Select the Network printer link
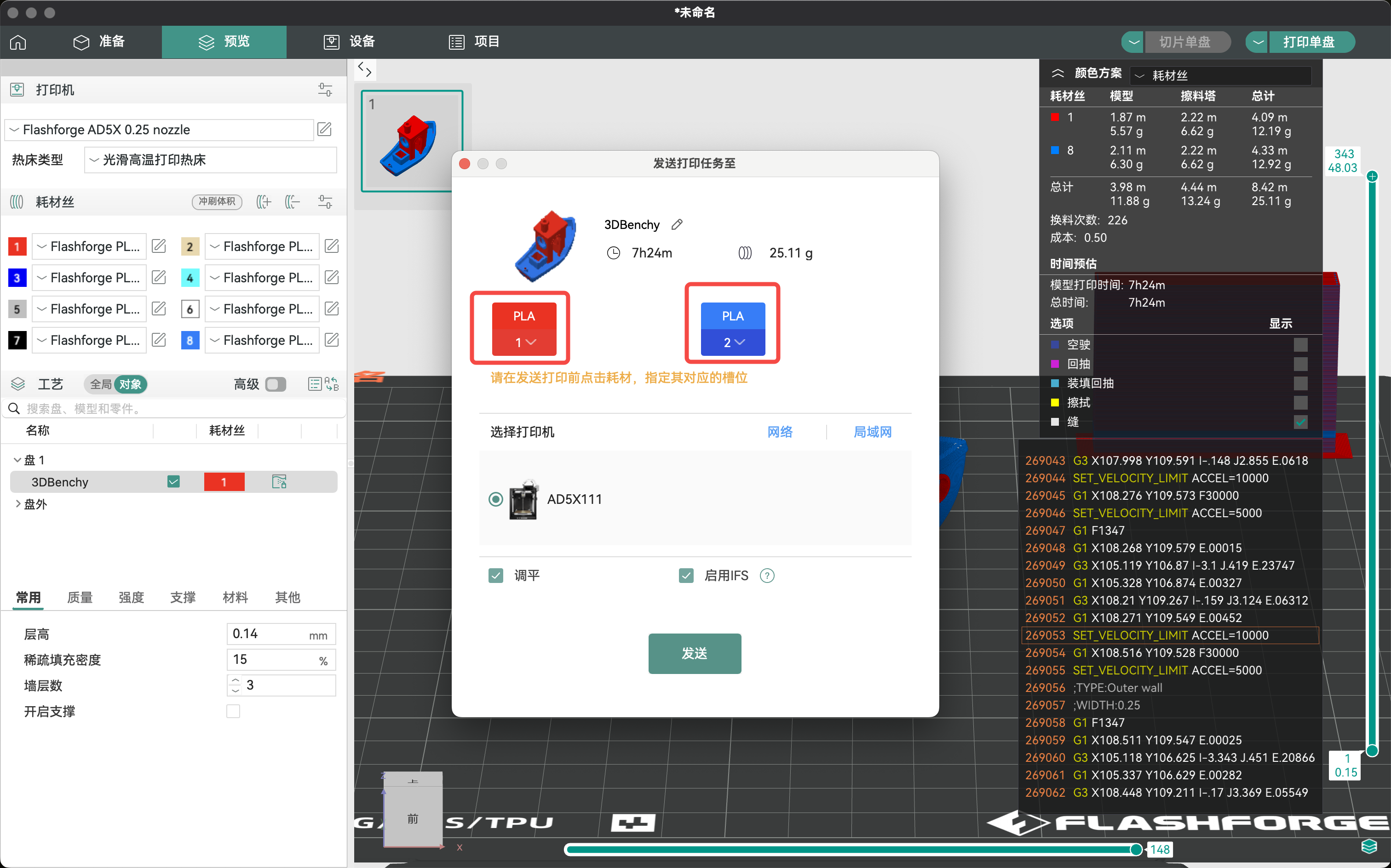This screenshot has height=868, width=1391. [x=779, y=432]
